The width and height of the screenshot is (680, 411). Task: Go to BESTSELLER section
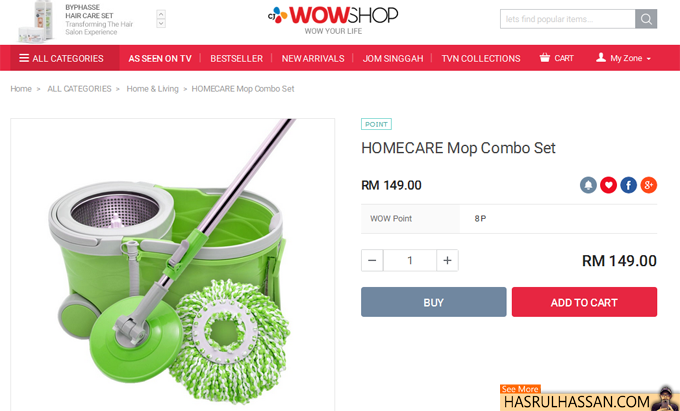[236, 59]
